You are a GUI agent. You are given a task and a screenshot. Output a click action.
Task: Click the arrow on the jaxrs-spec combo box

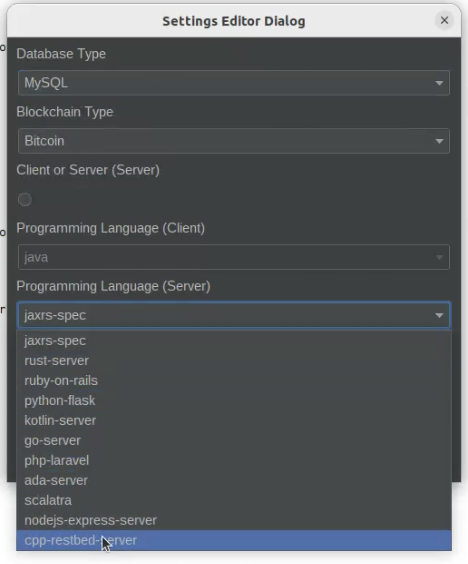coord(439,315)
